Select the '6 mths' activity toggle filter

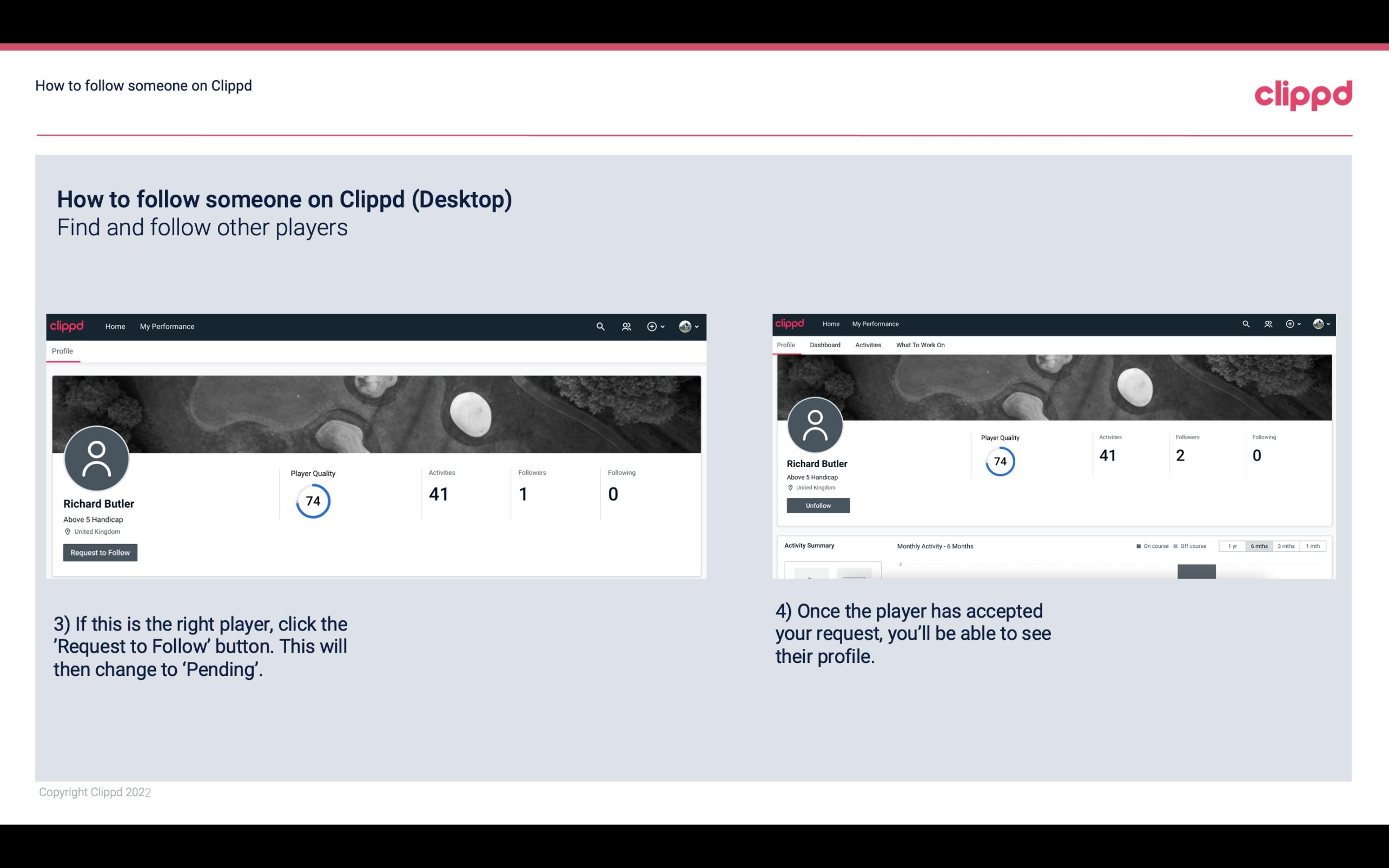[x=1259, y=546]
